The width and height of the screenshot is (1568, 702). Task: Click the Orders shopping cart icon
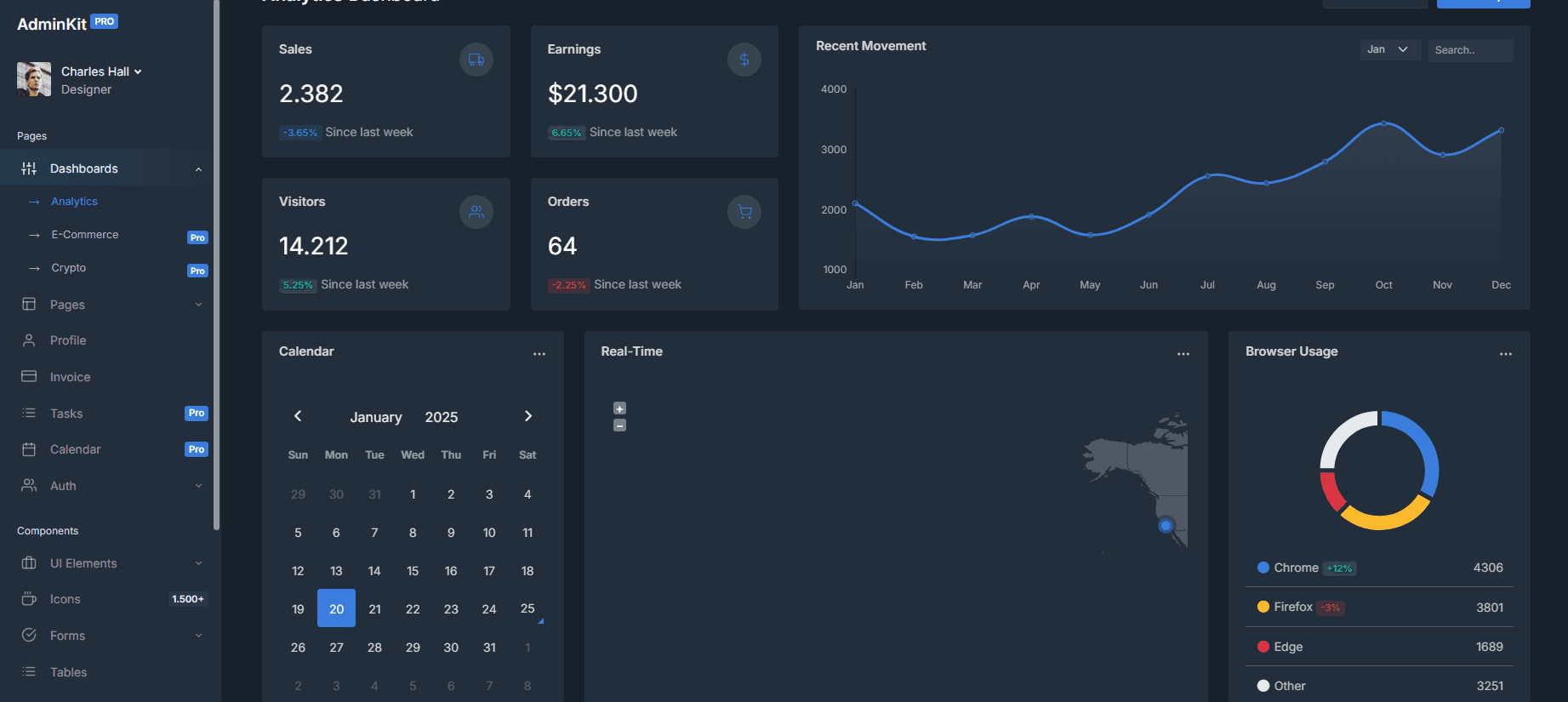tap(744, 212)
